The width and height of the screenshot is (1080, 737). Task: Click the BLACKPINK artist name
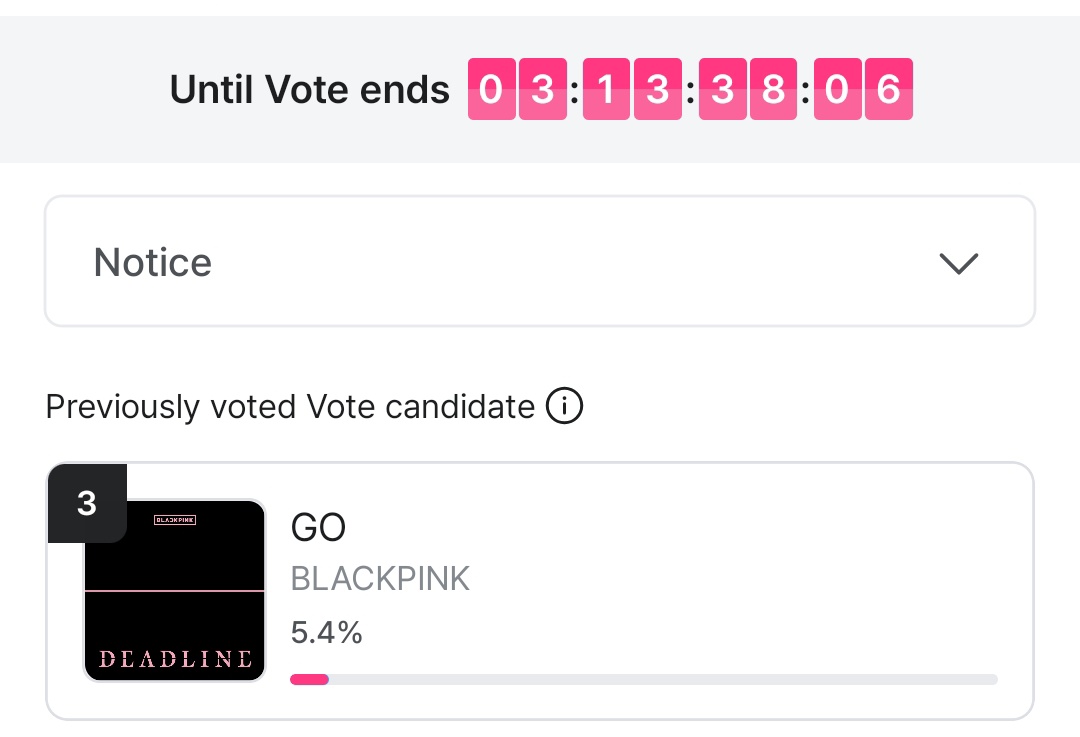coord(380,578)
